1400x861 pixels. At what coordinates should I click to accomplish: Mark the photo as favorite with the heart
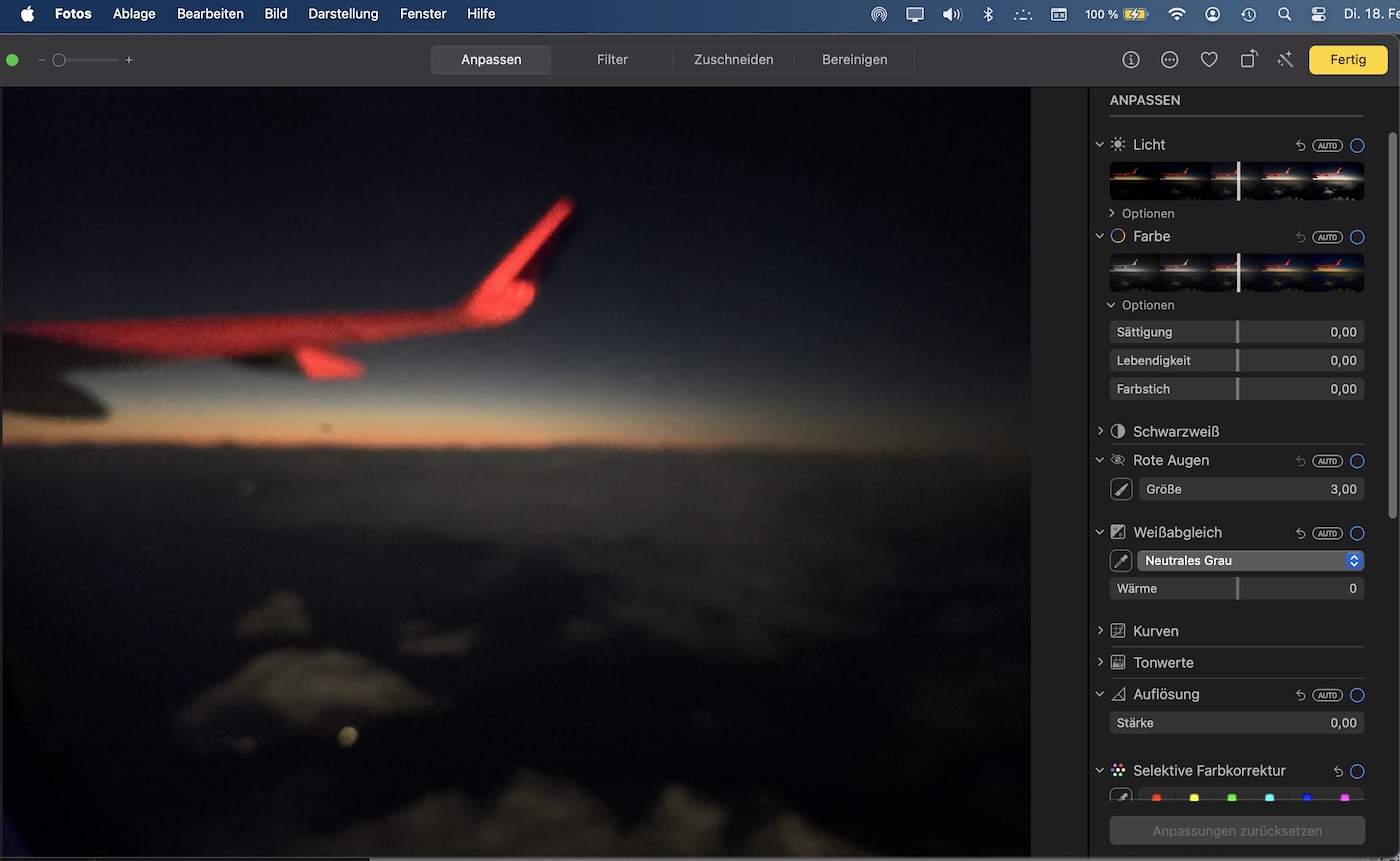(1209, 60)
